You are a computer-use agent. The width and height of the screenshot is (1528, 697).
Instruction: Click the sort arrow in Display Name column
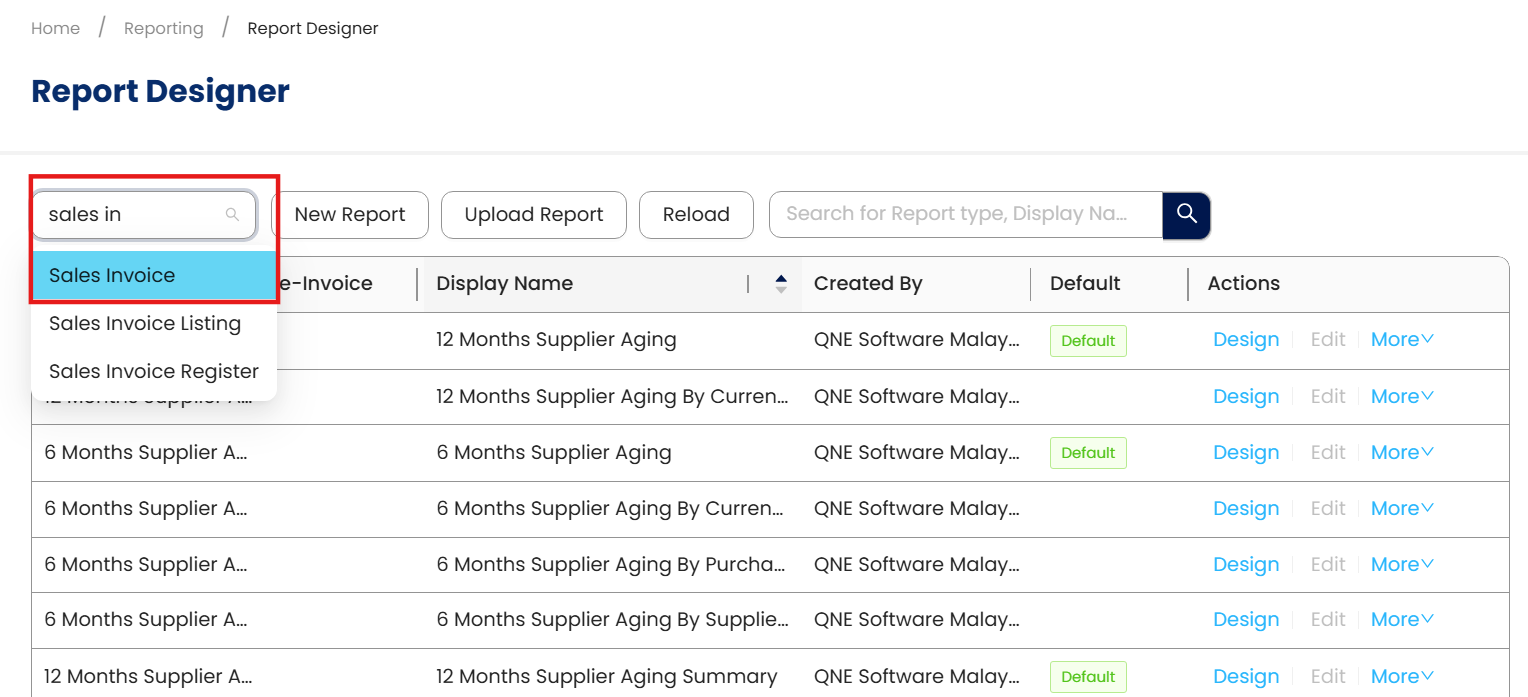pyautogui.click(x=781, y=284)
